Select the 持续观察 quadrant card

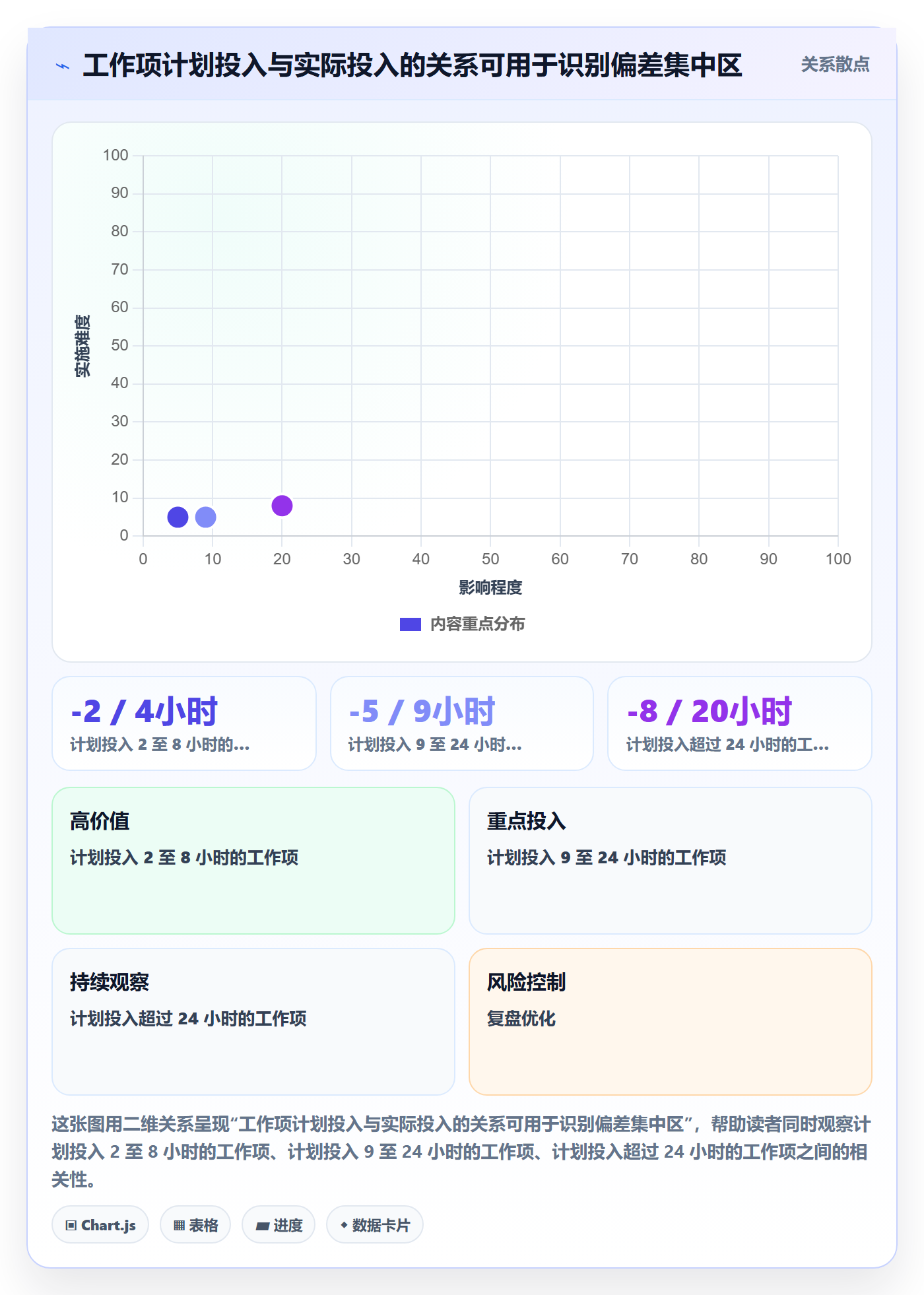pyautogui.click(x=253, y=1022)
